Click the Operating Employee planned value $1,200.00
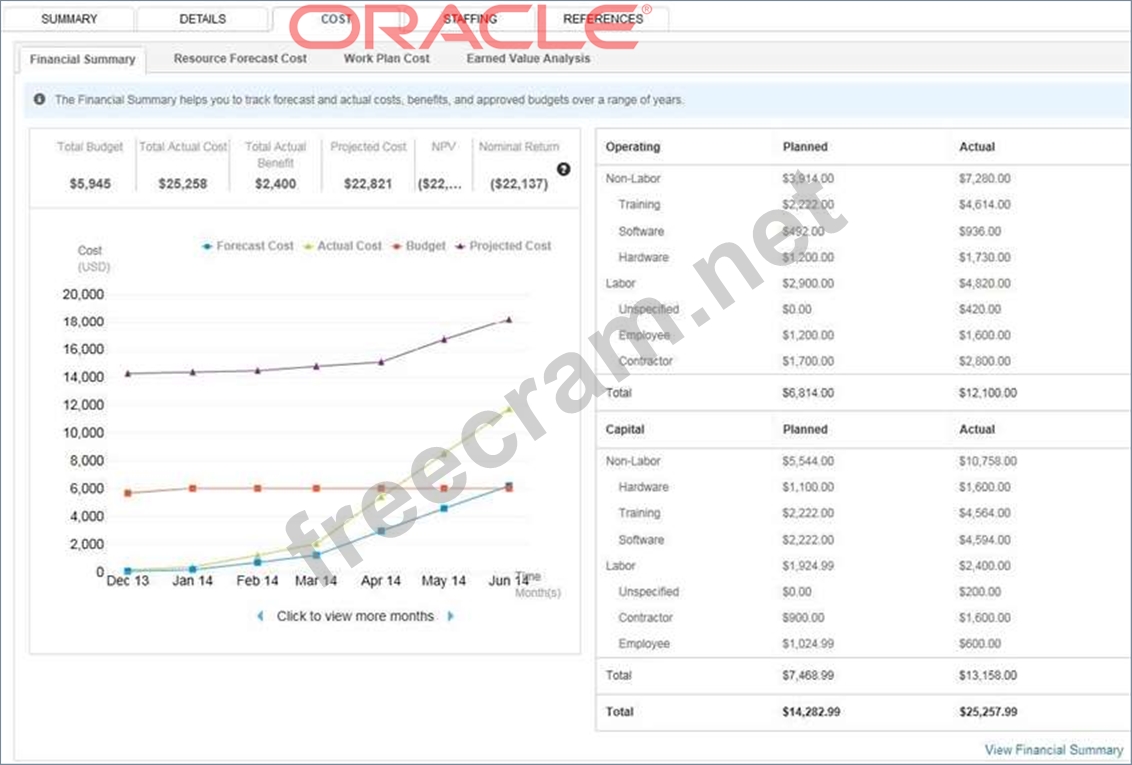This screenshot has width=1132, height=765. tap(808, 336)
